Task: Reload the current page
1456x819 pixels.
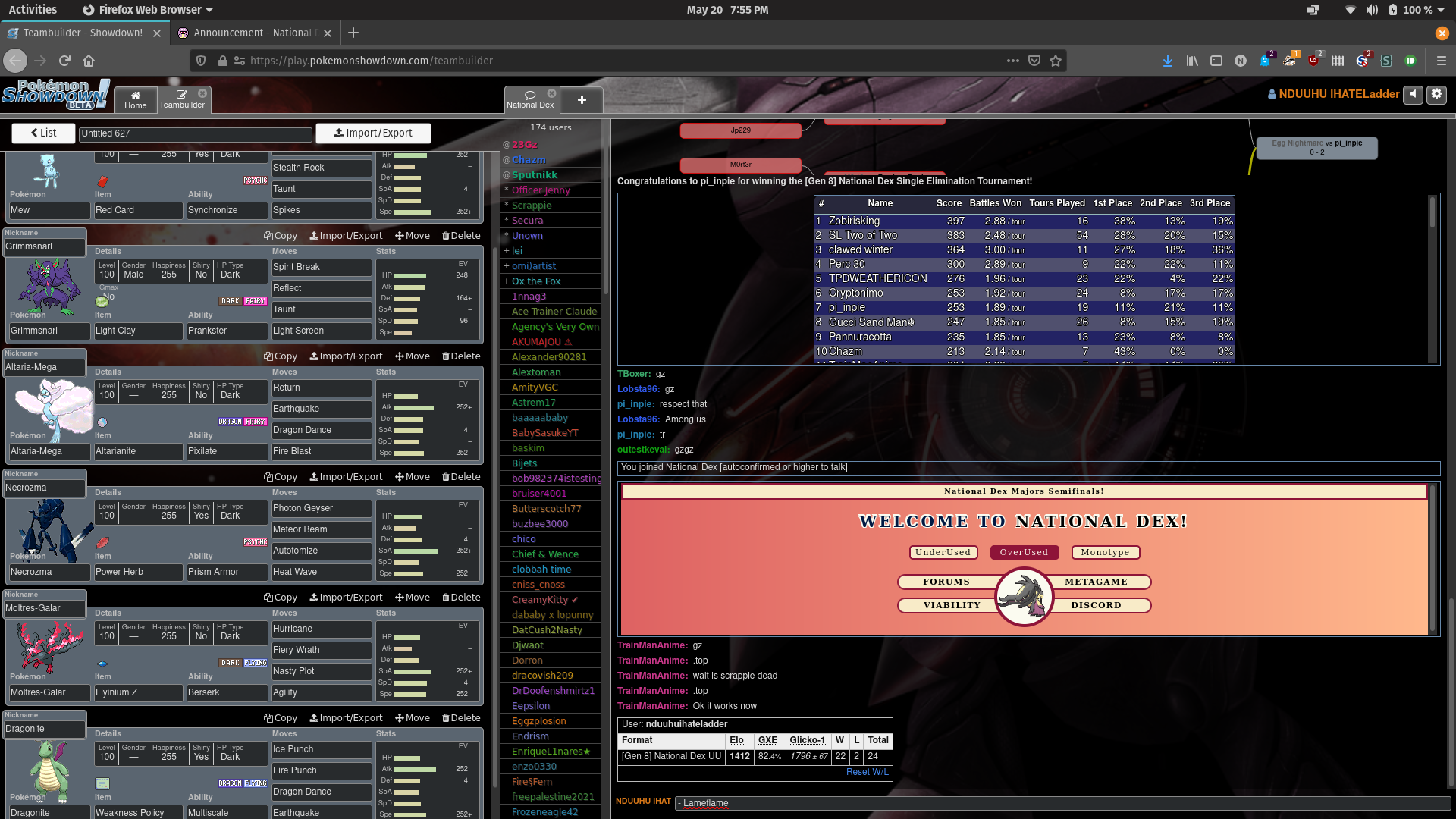Action: click(x=64, y=61)
